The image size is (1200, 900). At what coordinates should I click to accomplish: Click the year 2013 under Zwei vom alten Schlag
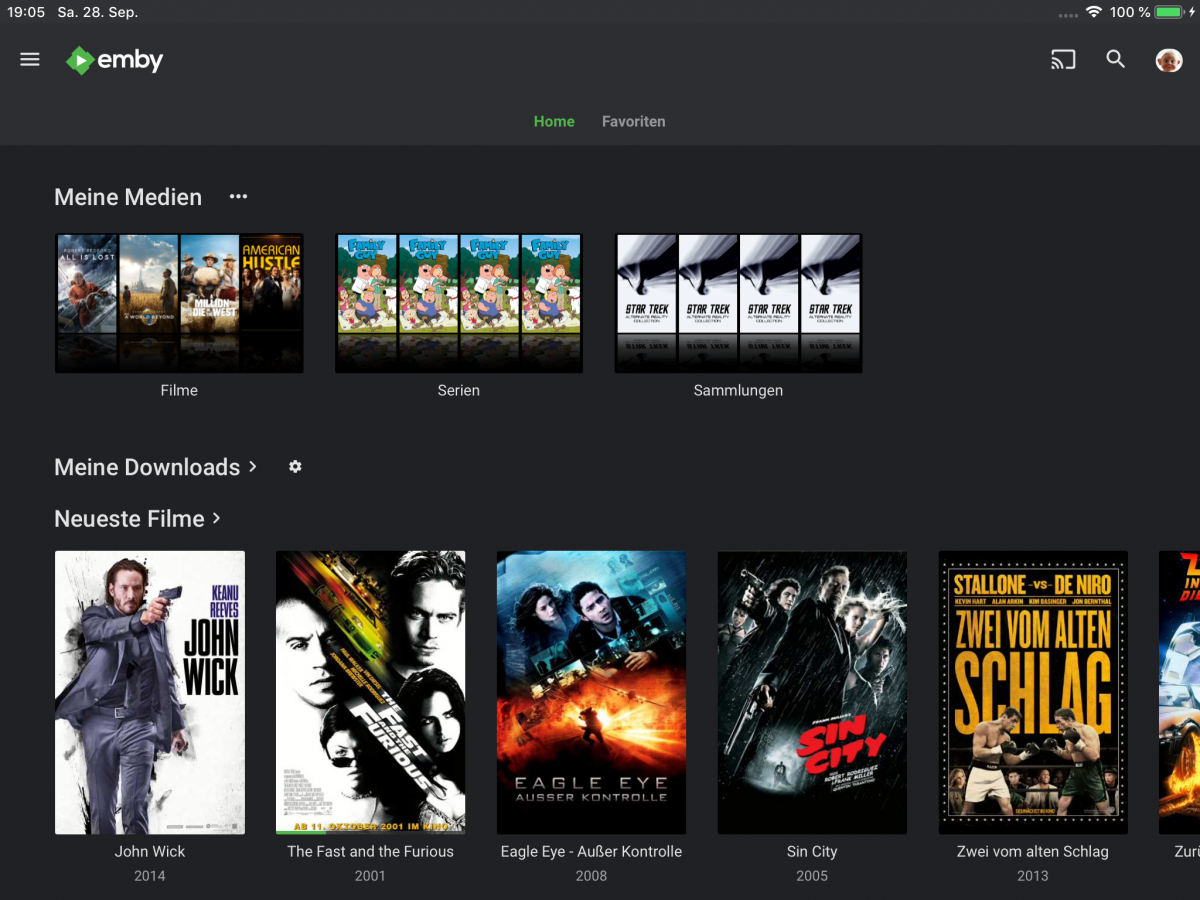tap(1033, 876)
